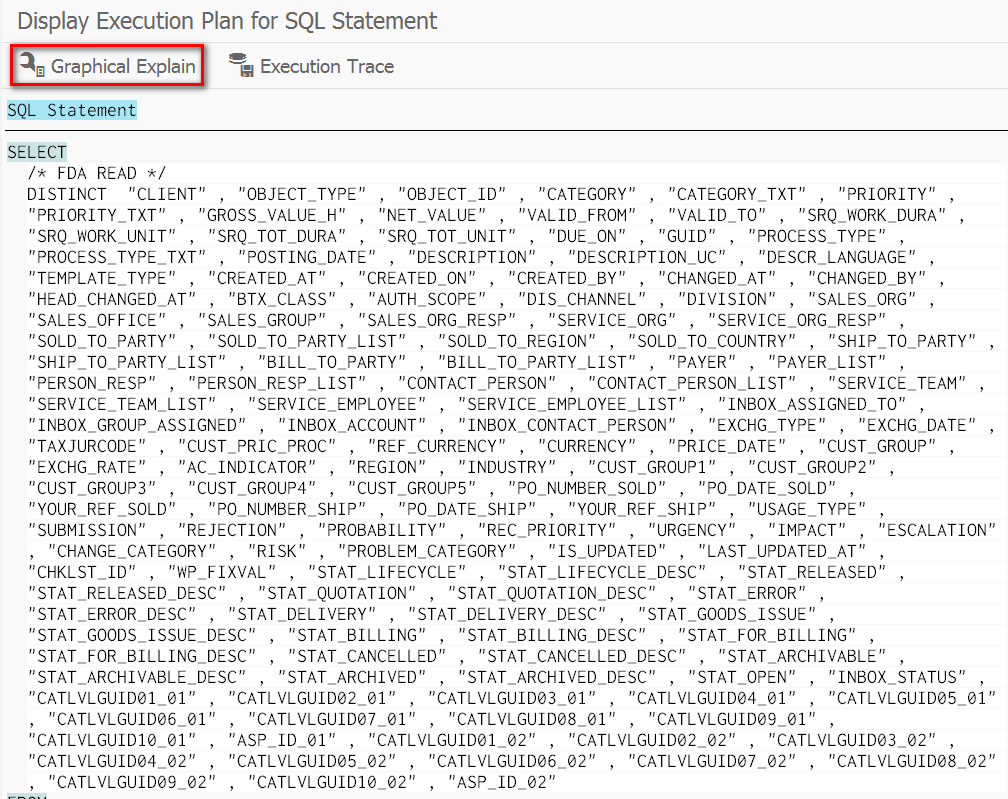
Task: Click the highlighted SELECT keyword
Action: pyautogui.click(x=36, y=151)
